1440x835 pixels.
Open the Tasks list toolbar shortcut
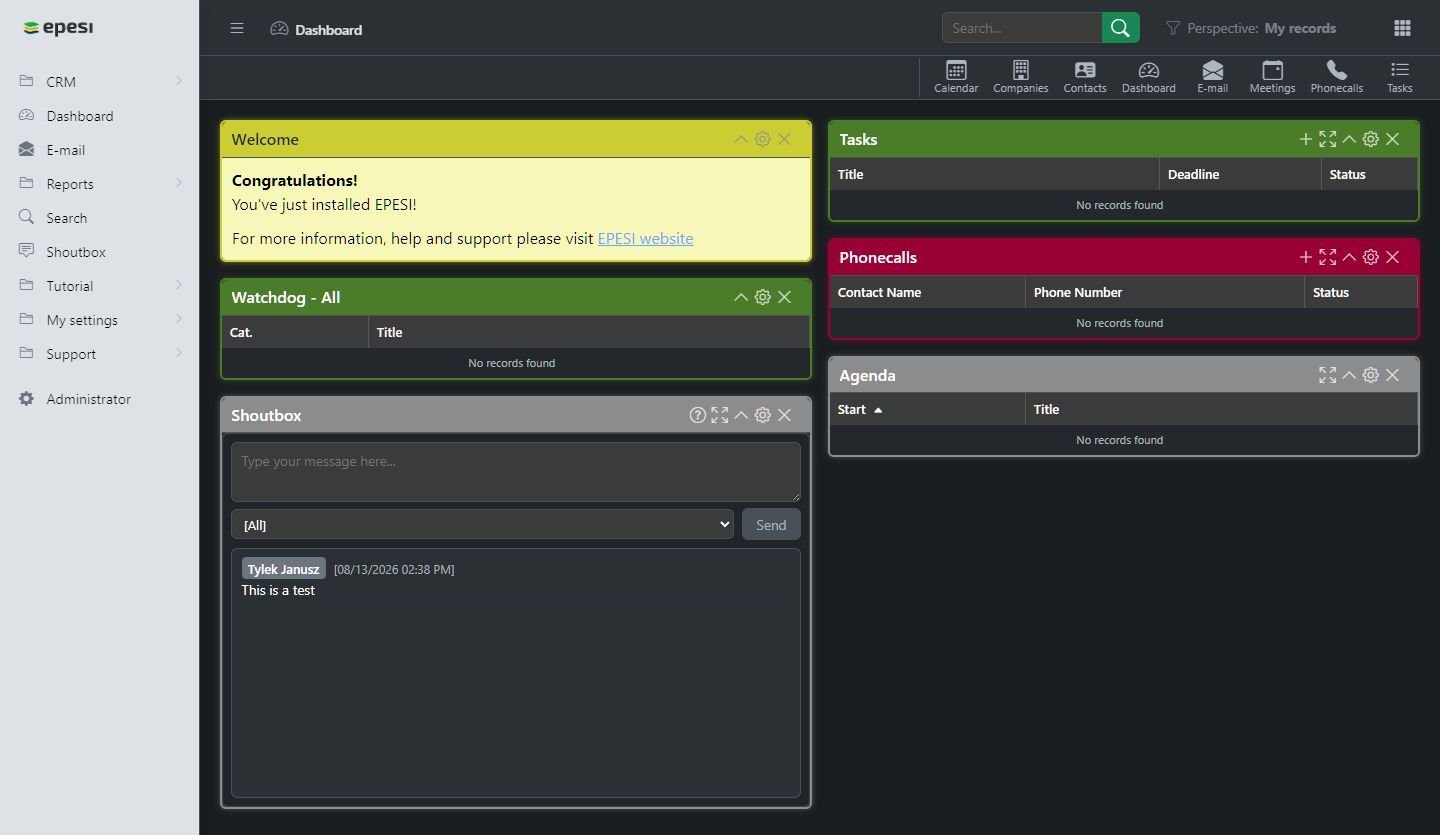pos(1399,77)
